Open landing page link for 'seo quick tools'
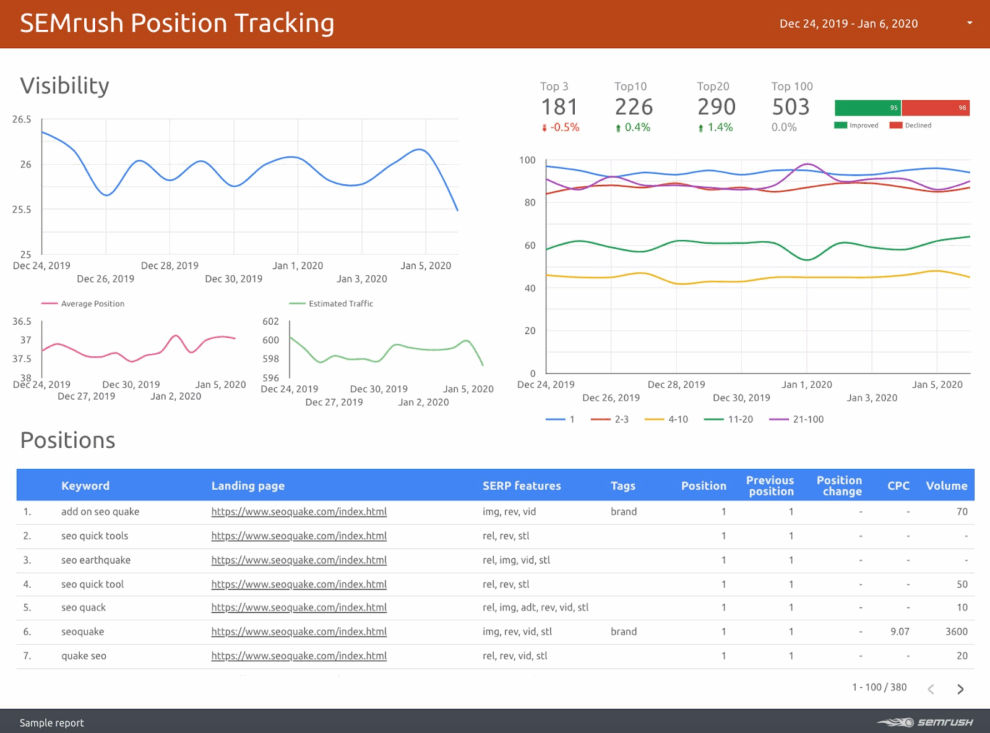 (299, 535)
